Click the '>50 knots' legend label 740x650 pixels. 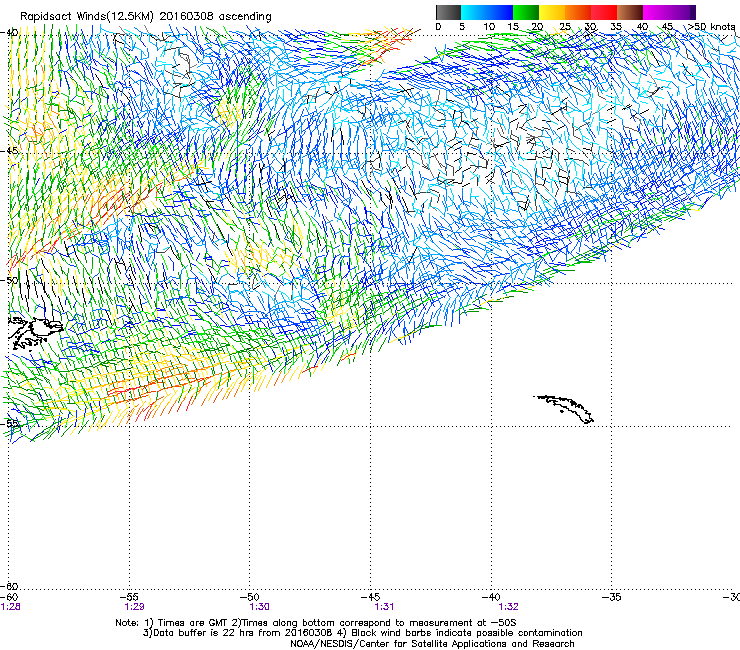(x=711, y=27)
